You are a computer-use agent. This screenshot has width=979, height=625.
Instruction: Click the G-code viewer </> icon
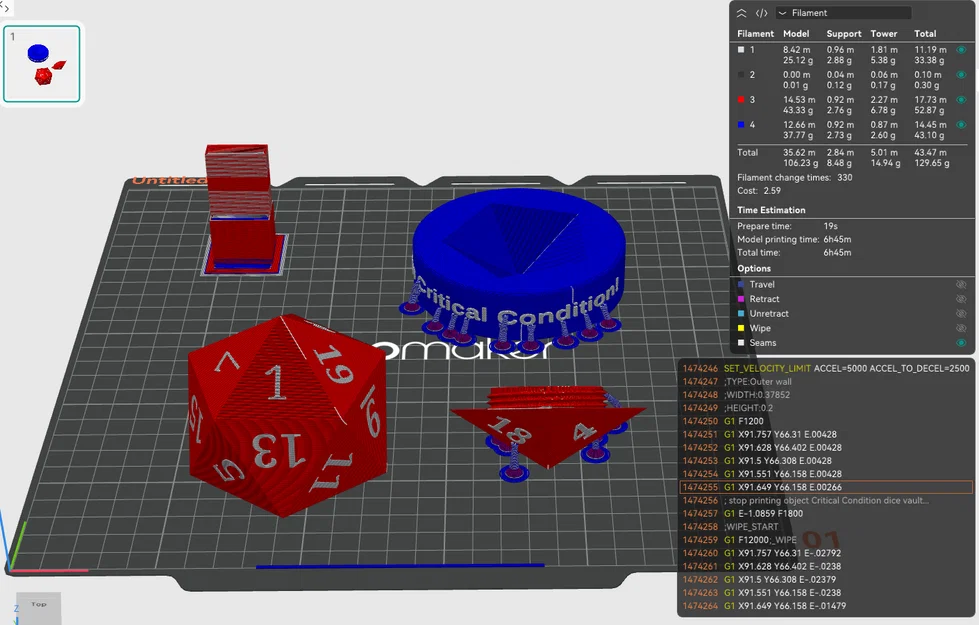click(761, 13)
